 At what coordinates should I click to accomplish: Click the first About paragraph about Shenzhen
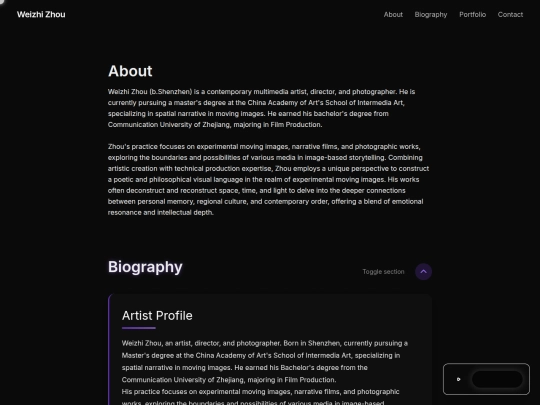(x=261, y=108)
